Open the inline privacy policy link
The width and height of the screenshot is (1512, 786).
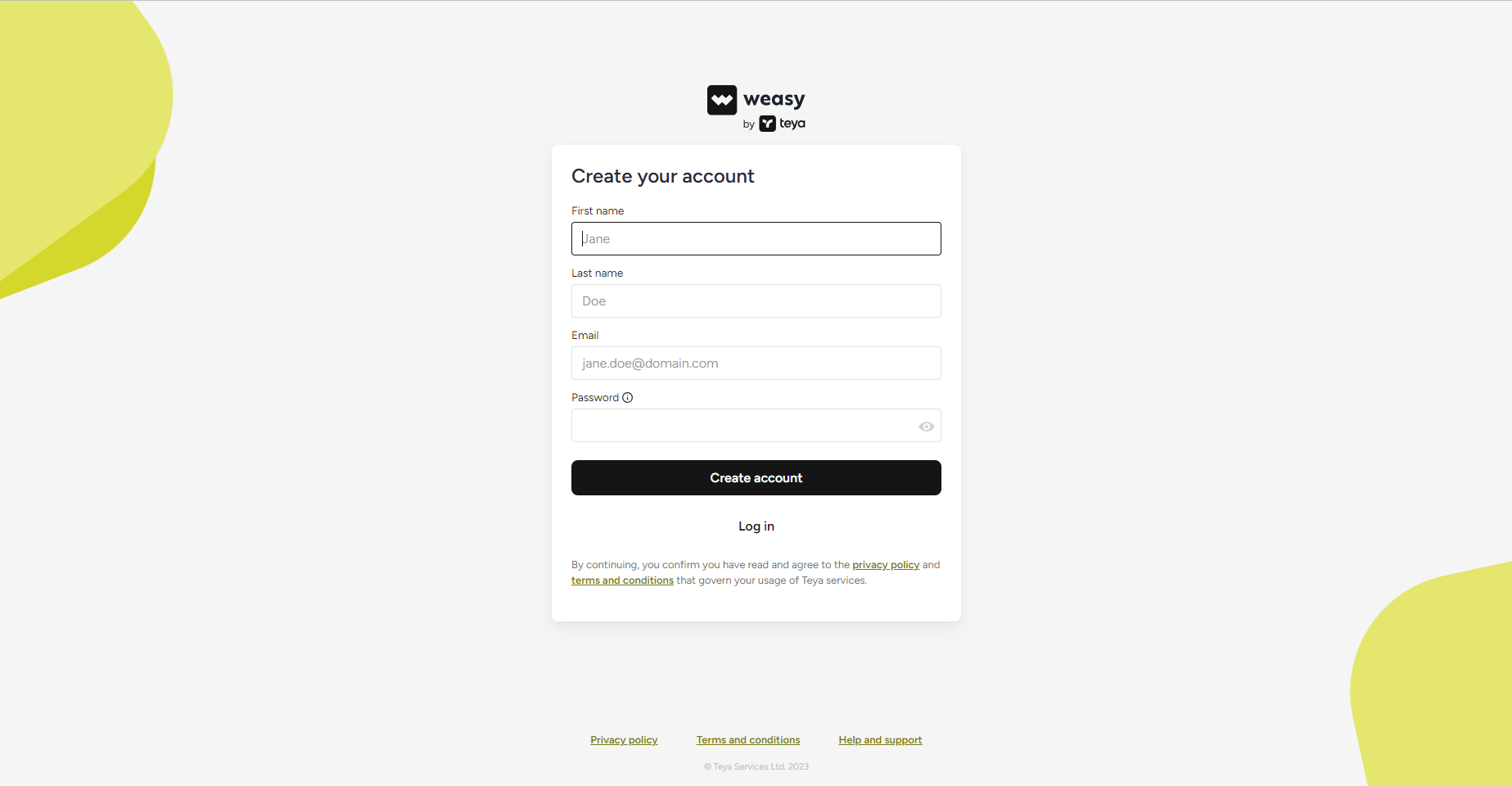[x=886, y=565]
